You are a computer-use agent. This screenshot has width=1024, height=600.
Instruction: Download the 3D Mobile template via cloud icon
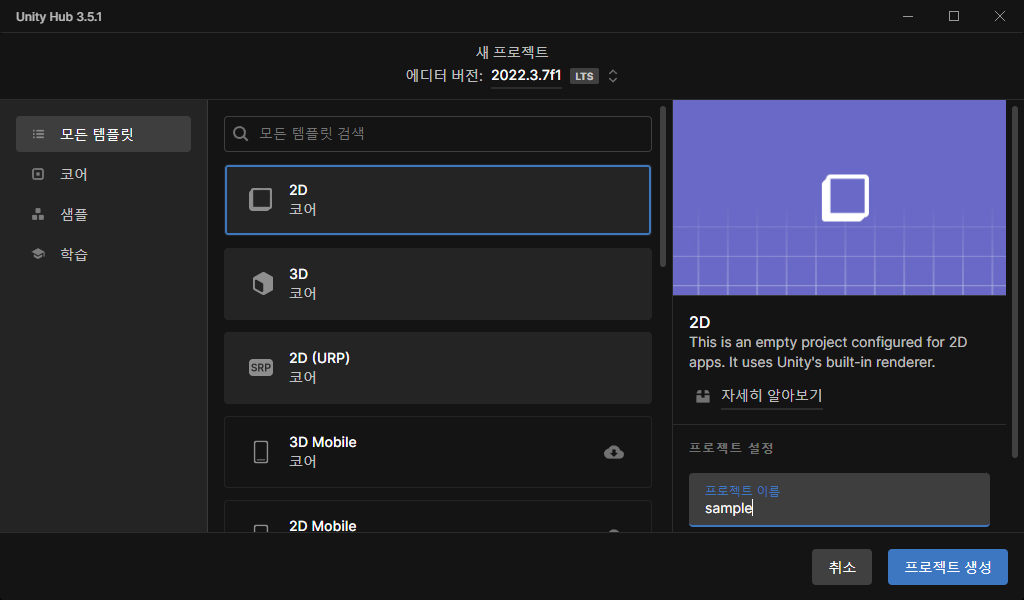coord(614,452)
